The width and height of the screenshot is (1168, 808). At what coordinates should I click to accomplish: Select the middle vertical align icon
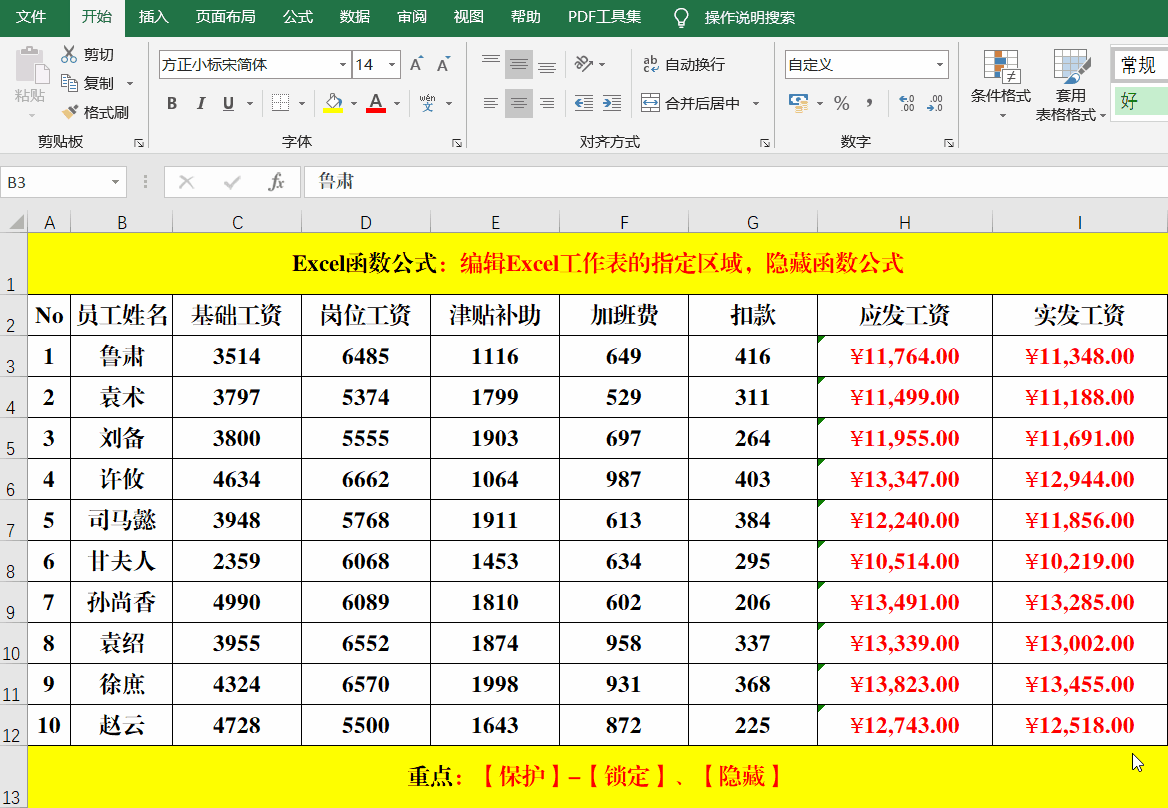click(x=518, y=65)
